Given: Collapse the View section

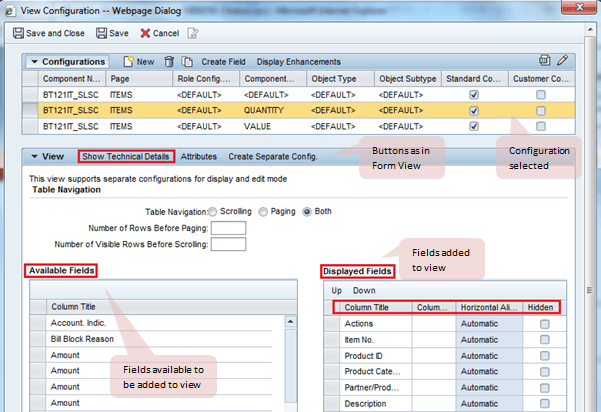Looking at the screenshot, I should (34, 157).
